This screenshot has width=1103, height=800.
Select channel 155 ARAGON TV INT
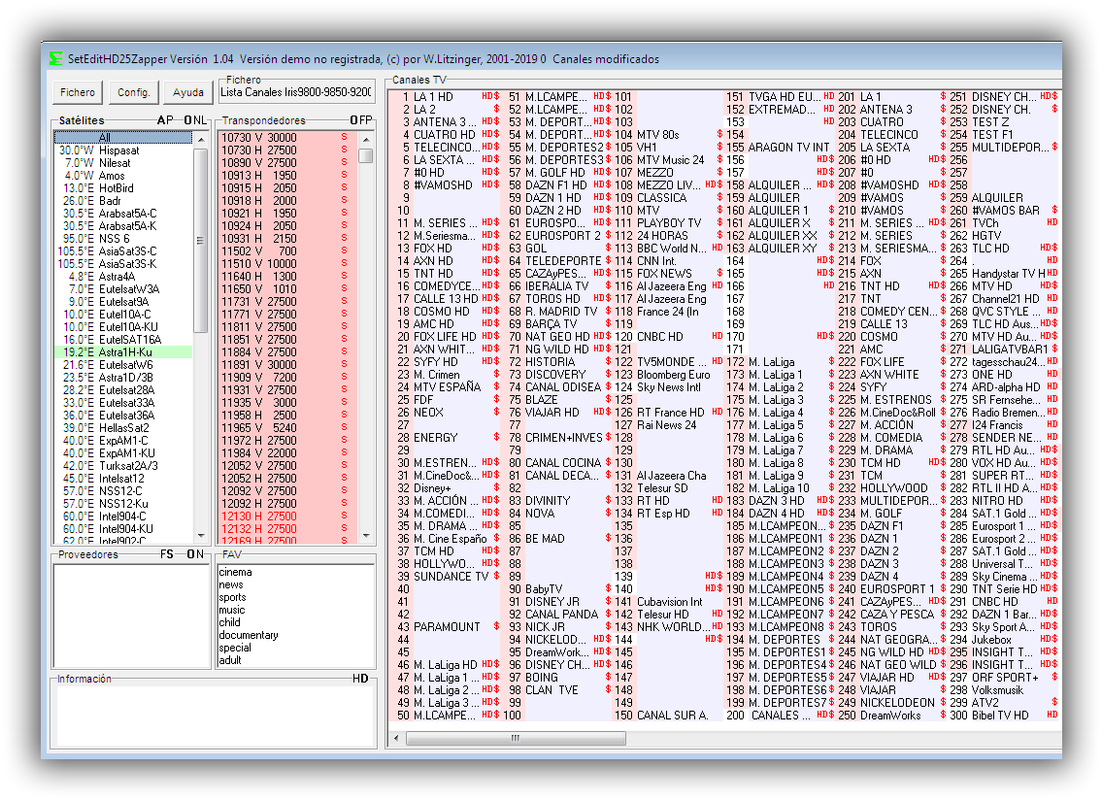click(x=780, y=148)
